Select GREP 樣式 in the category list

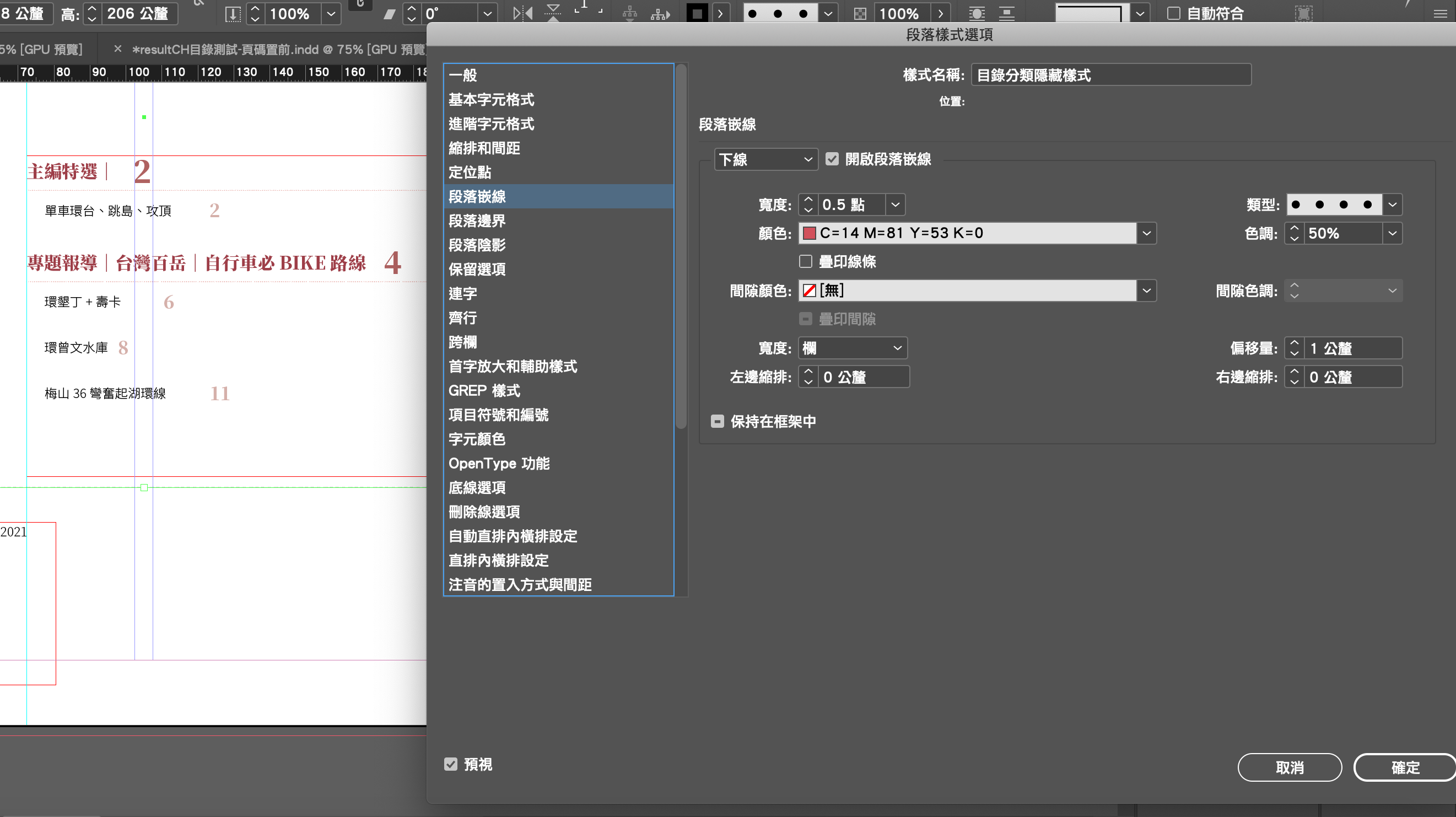tap(484, 391)
